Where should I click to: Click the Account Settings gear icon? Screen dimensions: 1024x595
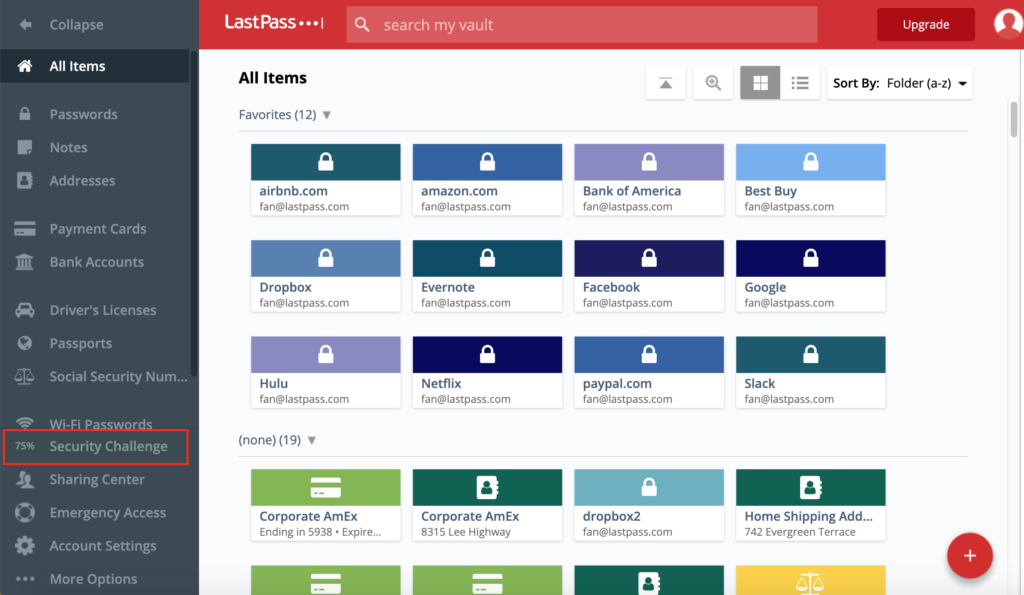(x=25, y=546)
